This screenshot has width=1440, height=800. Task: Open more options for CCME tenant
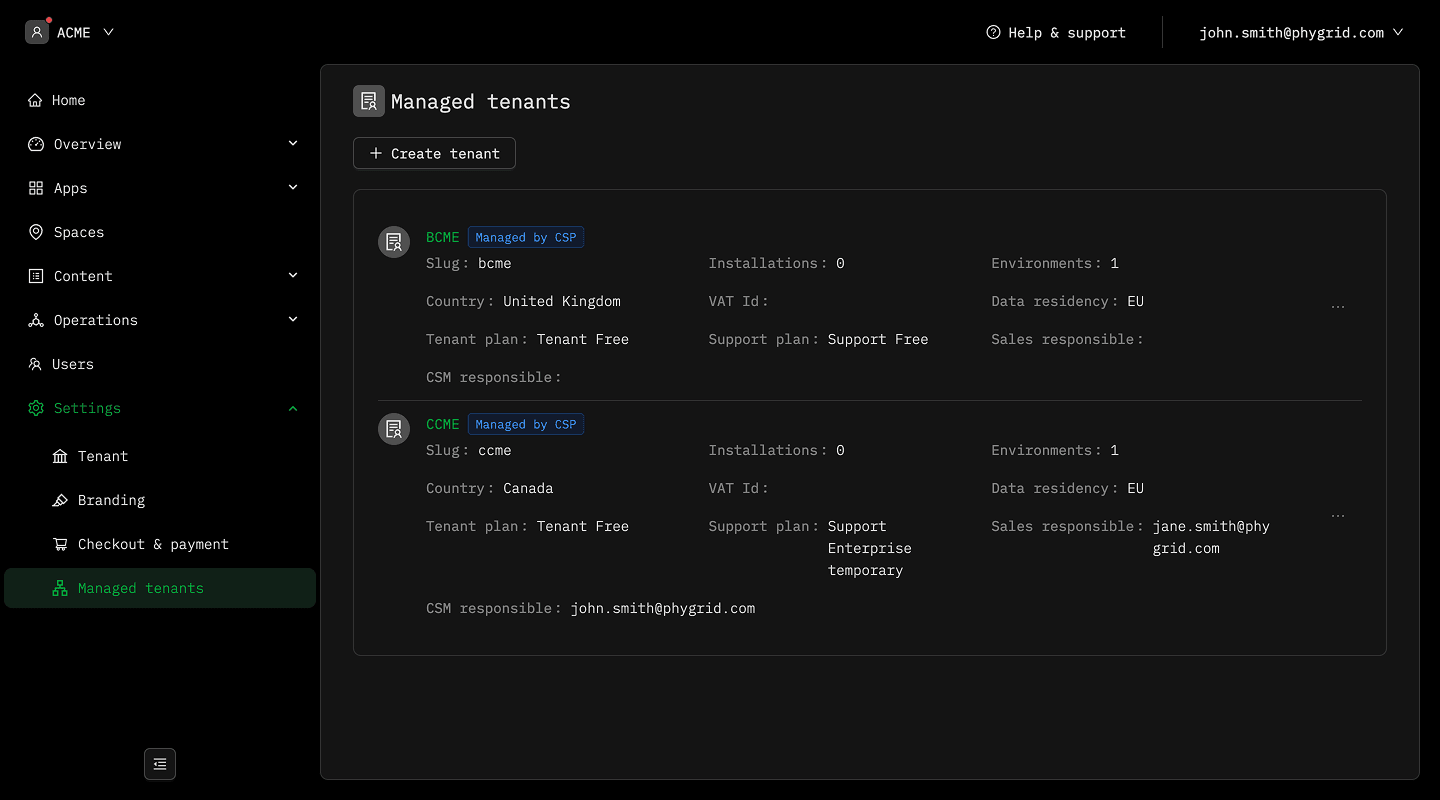coord(1338,516)
